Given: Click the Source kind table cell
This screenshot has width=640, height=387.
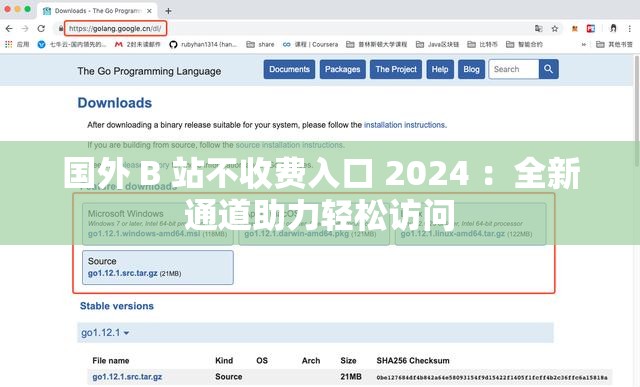Looking at the screenshot, I should (x=229, y=377).
